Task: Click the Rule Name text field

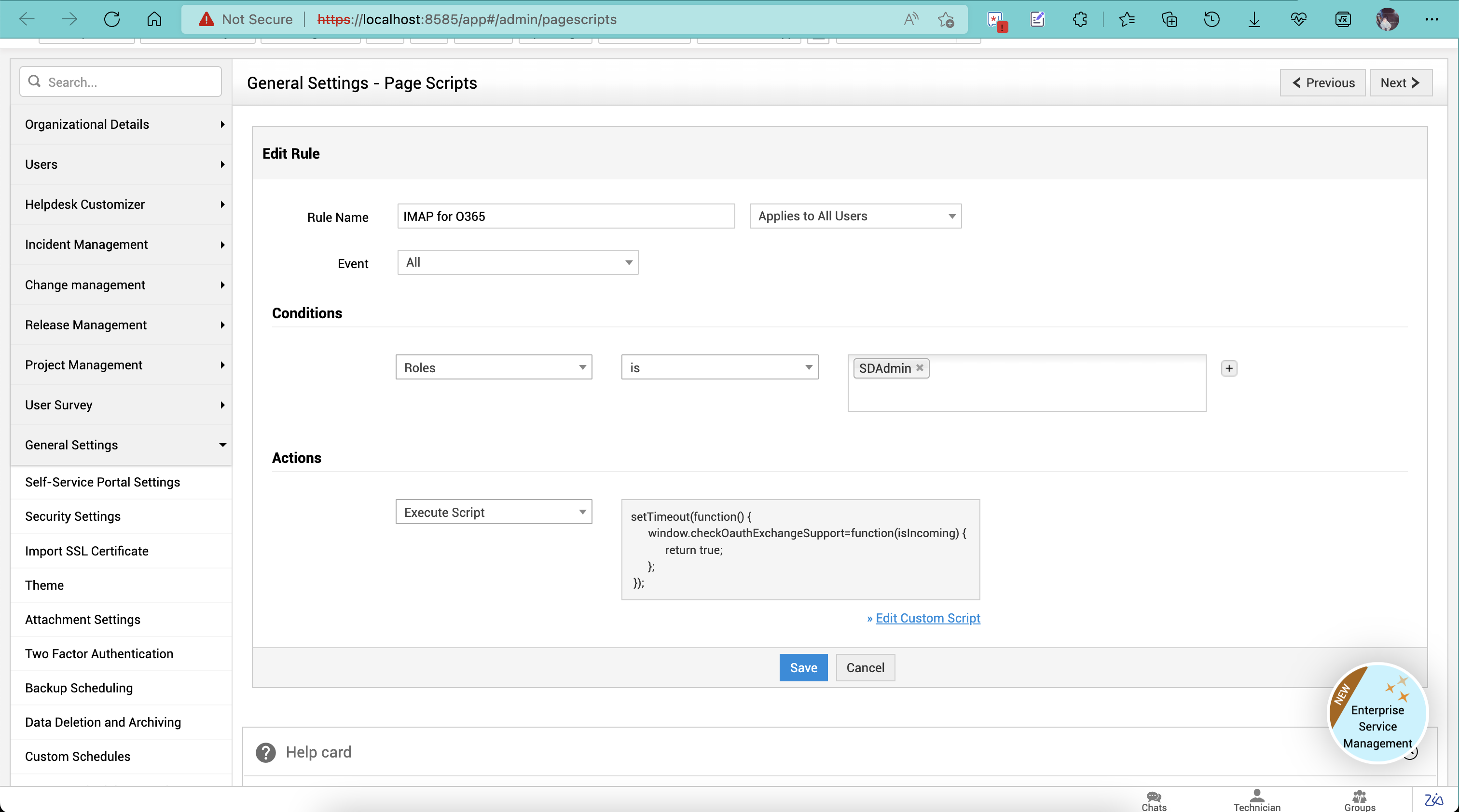Action: (x=565, y=216)
